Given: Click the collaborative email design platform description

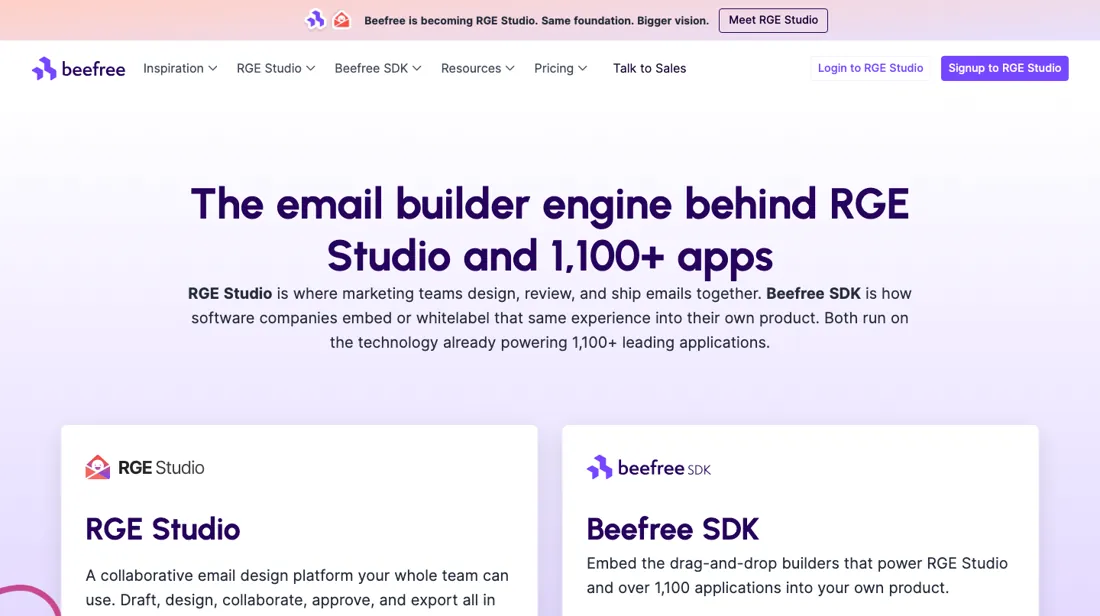Looking at the screenshot, I should 297,588.
